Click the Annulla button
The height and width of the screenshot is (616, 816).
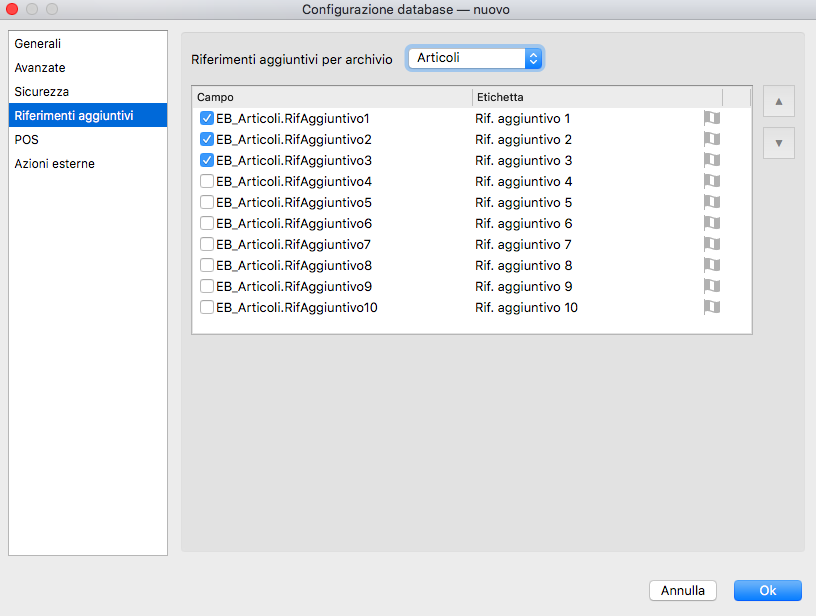683,590
